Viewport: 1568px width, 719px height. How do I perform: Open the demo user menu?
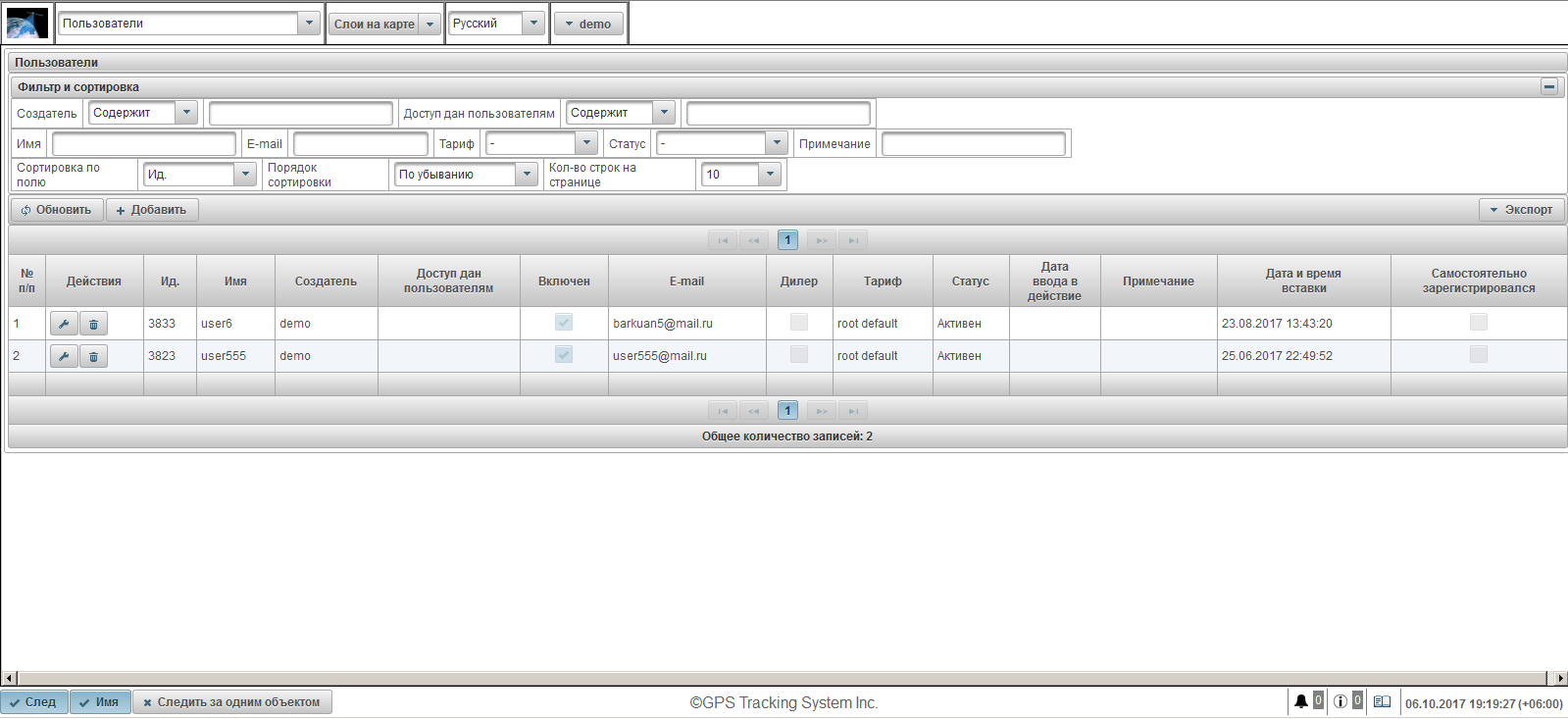coord(588,24)
